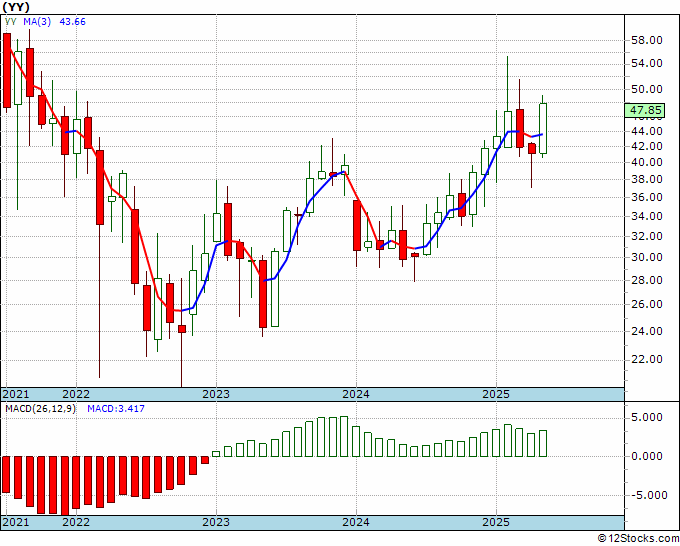Click the MA(3) legend label
This screenshot has height=546, width=680.
37,21
